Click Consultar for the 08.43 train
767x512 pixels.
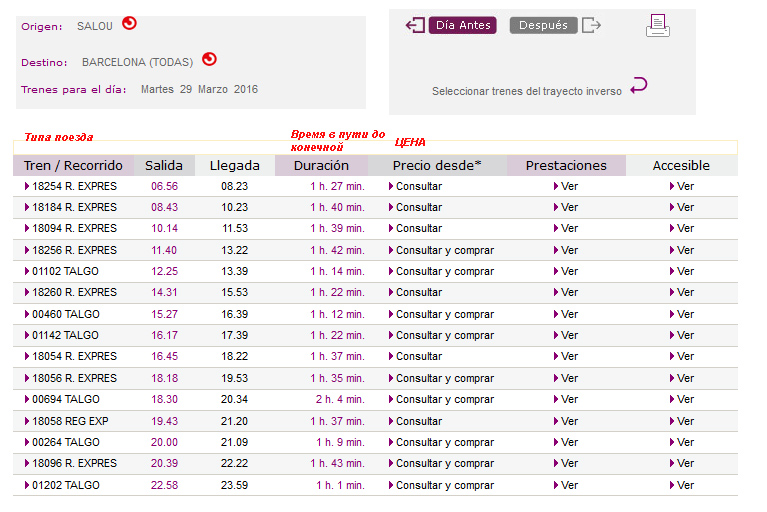(x=415, y=207)
